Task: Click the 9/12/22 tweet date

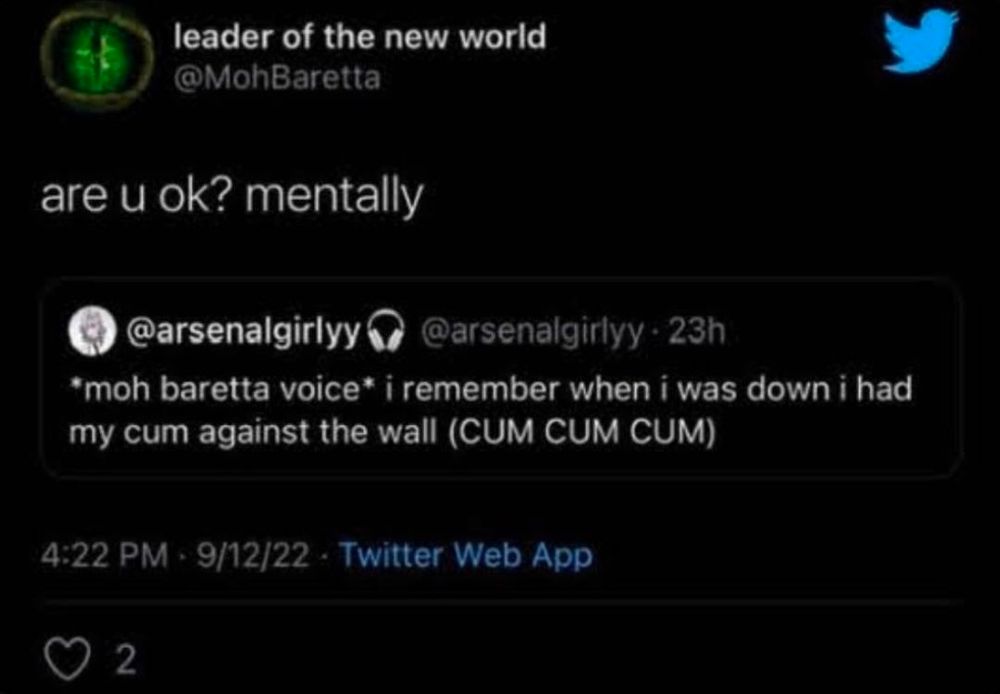Action: pyautogui.click(x=253, y=556)
